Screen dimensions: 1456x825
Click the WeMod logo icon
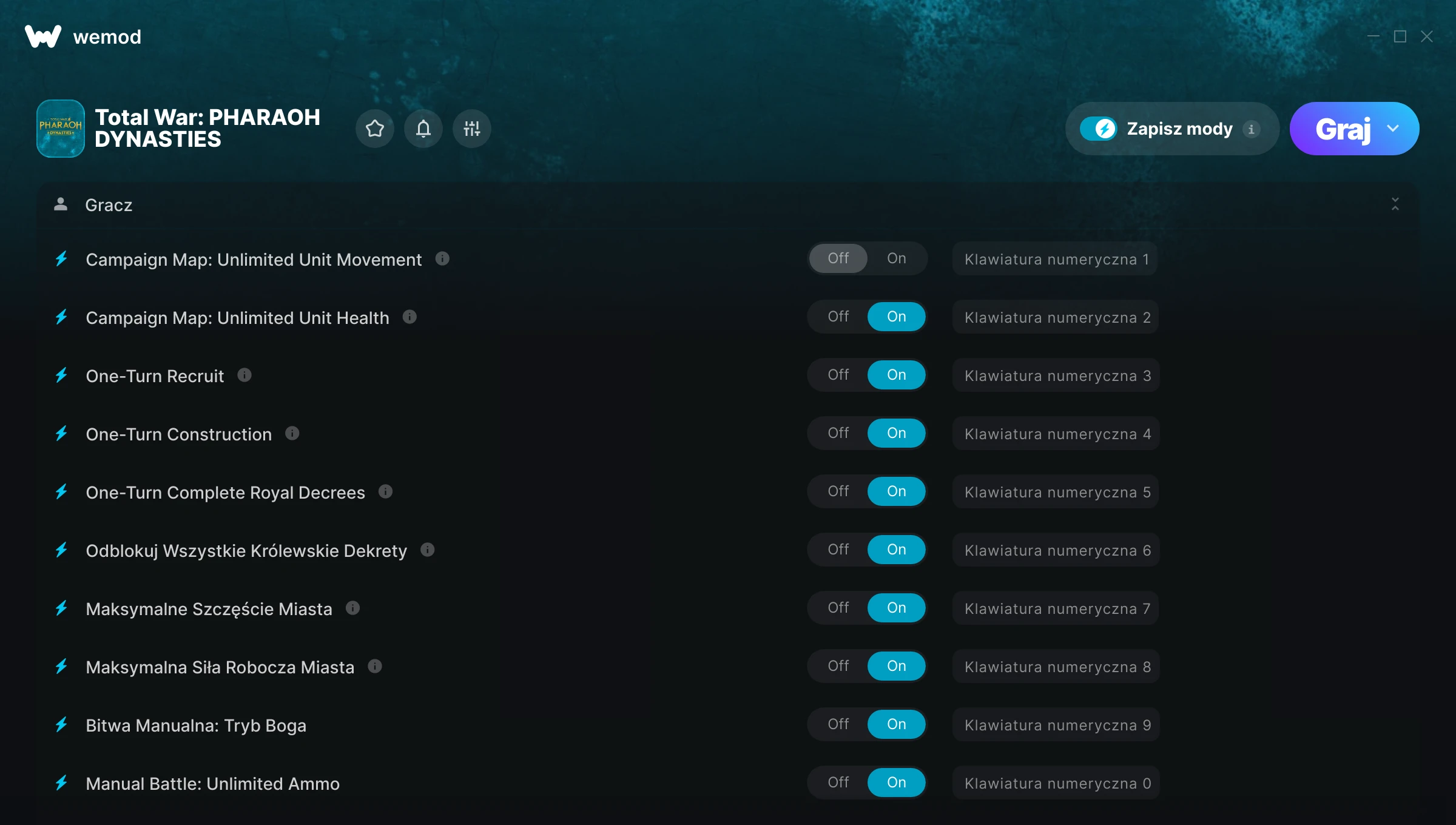43,36
